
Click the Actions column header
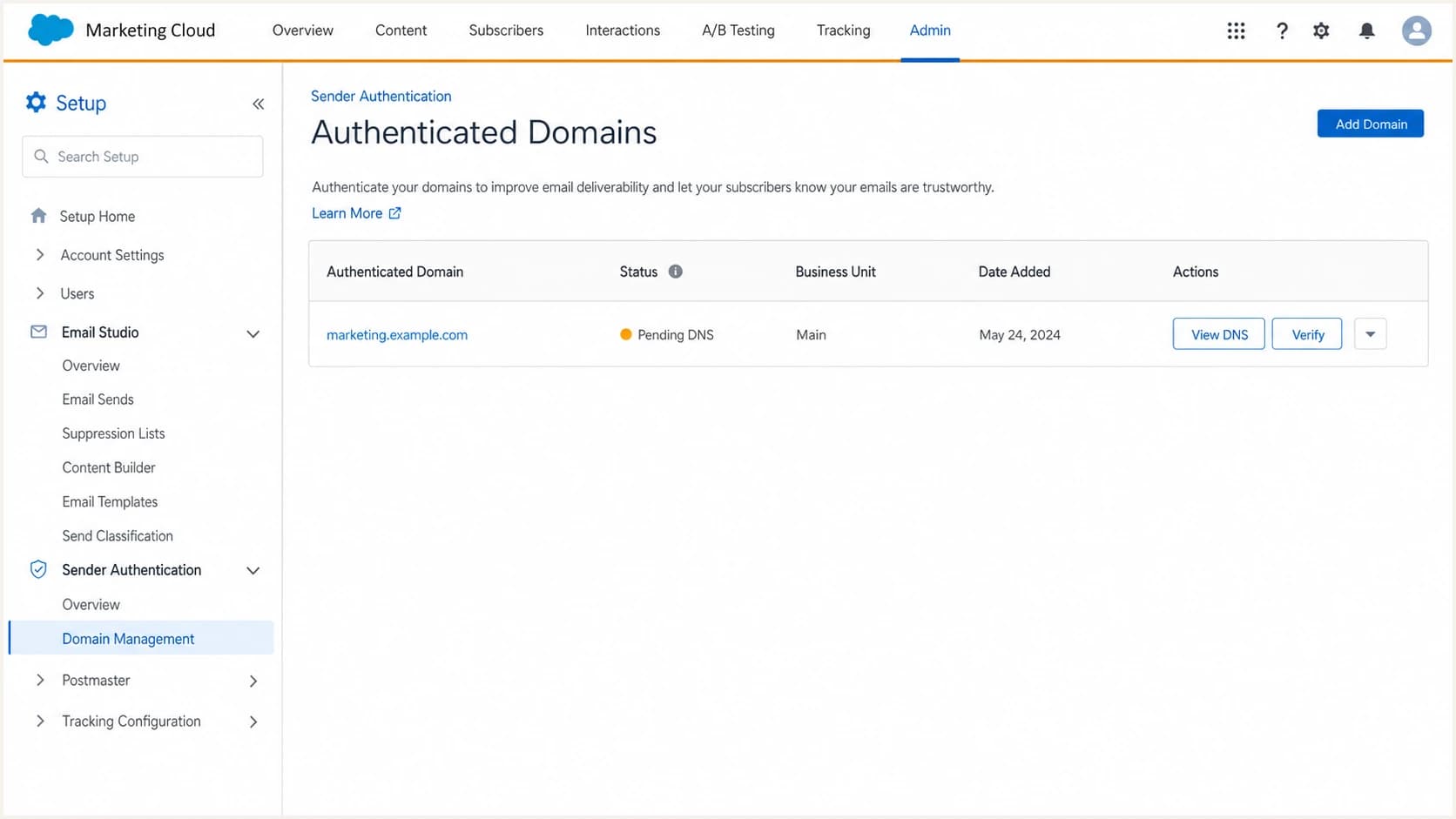click(1195, 272)
